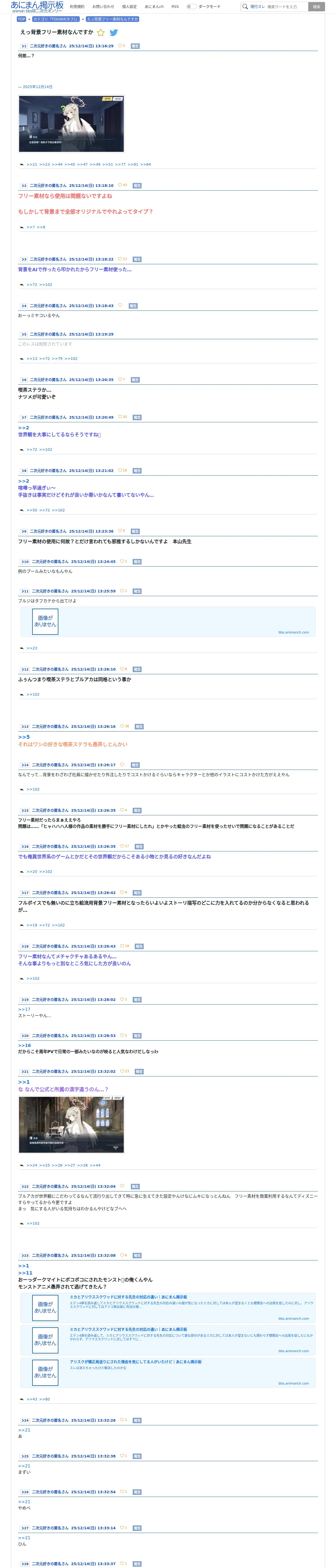Report post 24 via 報告
Screen dimensions: 336x1568
[137, 1420]
